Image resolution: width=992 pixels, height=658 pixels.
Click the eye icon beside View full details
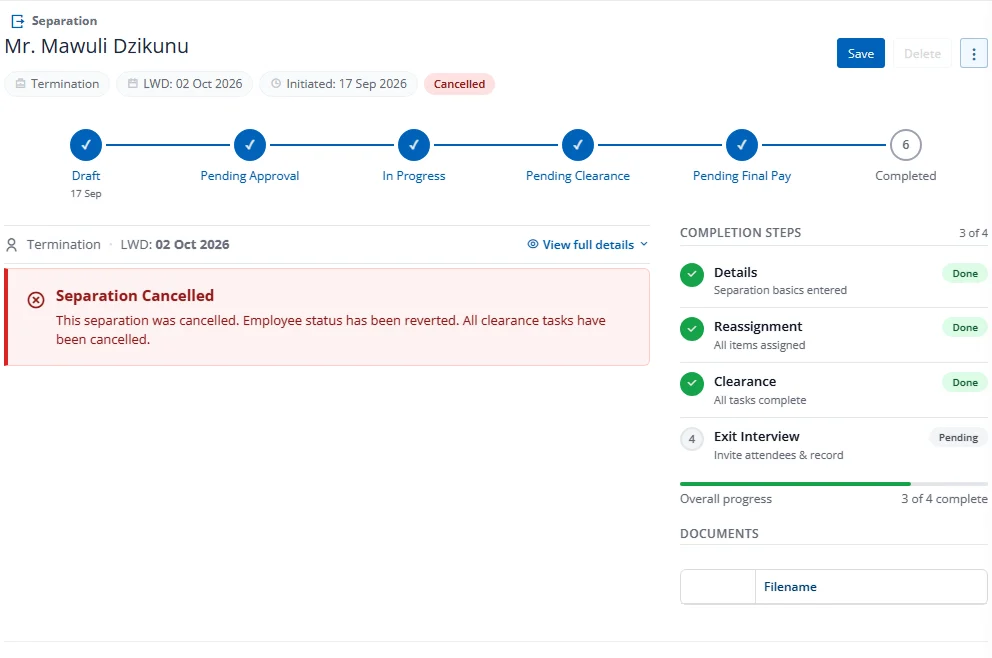click(533, 244)
